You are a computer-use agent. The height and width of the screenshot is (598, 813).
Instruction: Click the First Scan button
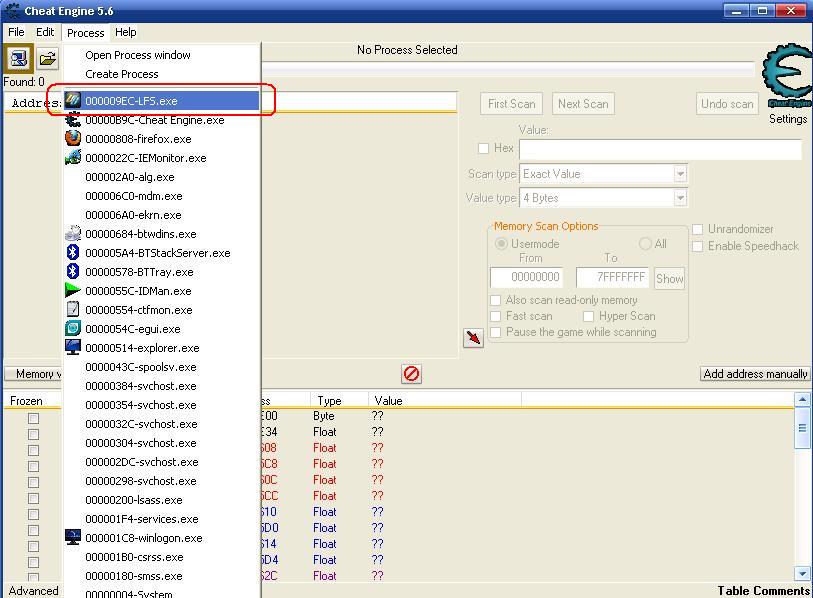tap(511, 104)
